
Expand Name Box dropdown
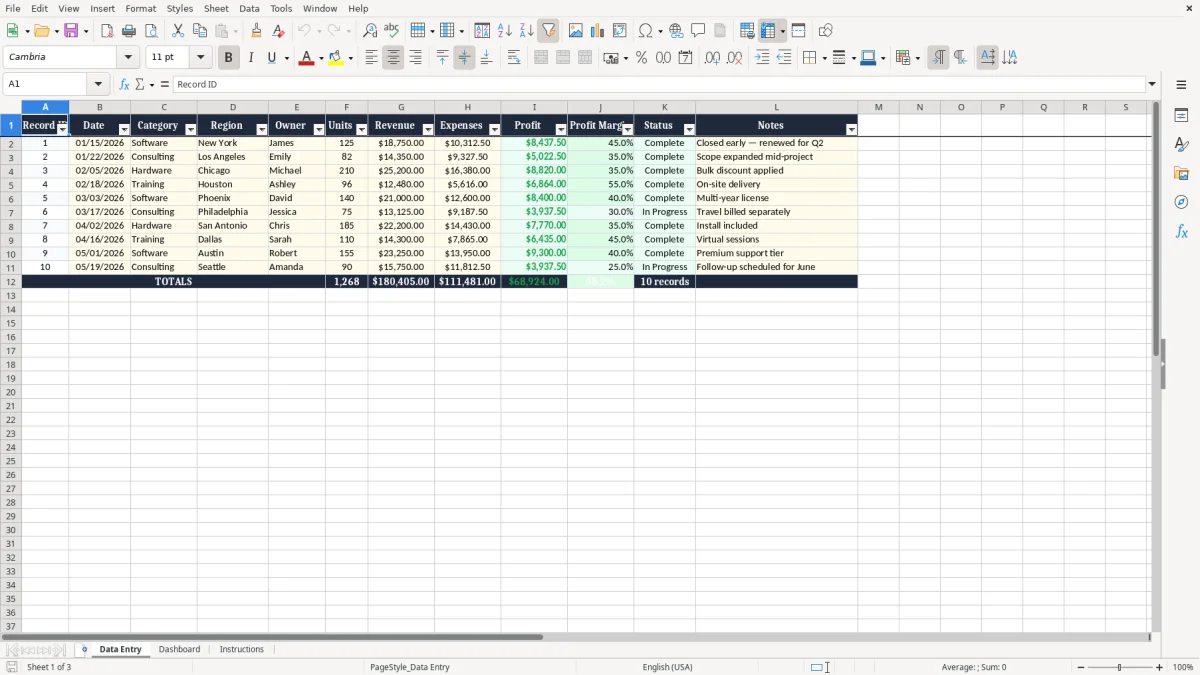(98, 84)
